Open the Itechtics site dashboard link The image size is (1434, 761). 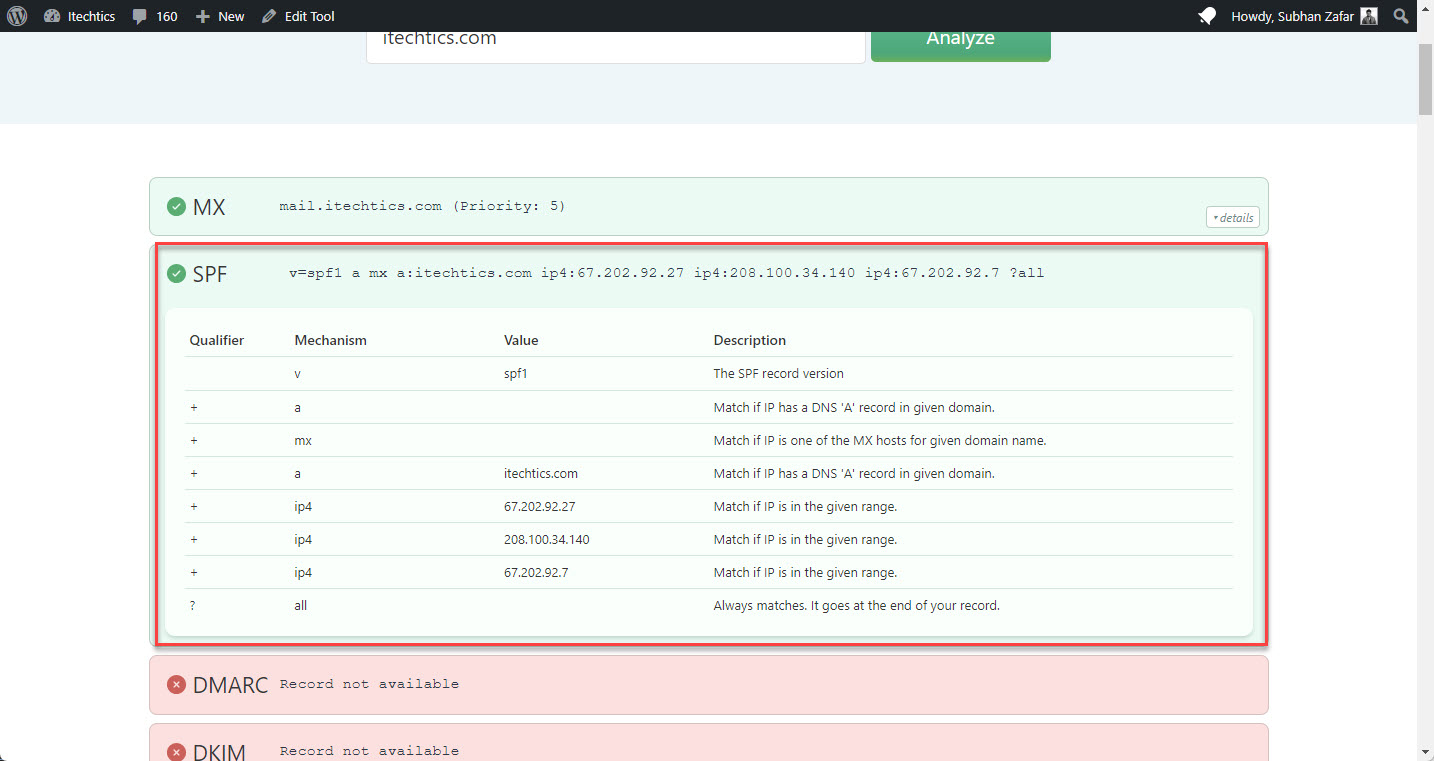tap(79, 16)
